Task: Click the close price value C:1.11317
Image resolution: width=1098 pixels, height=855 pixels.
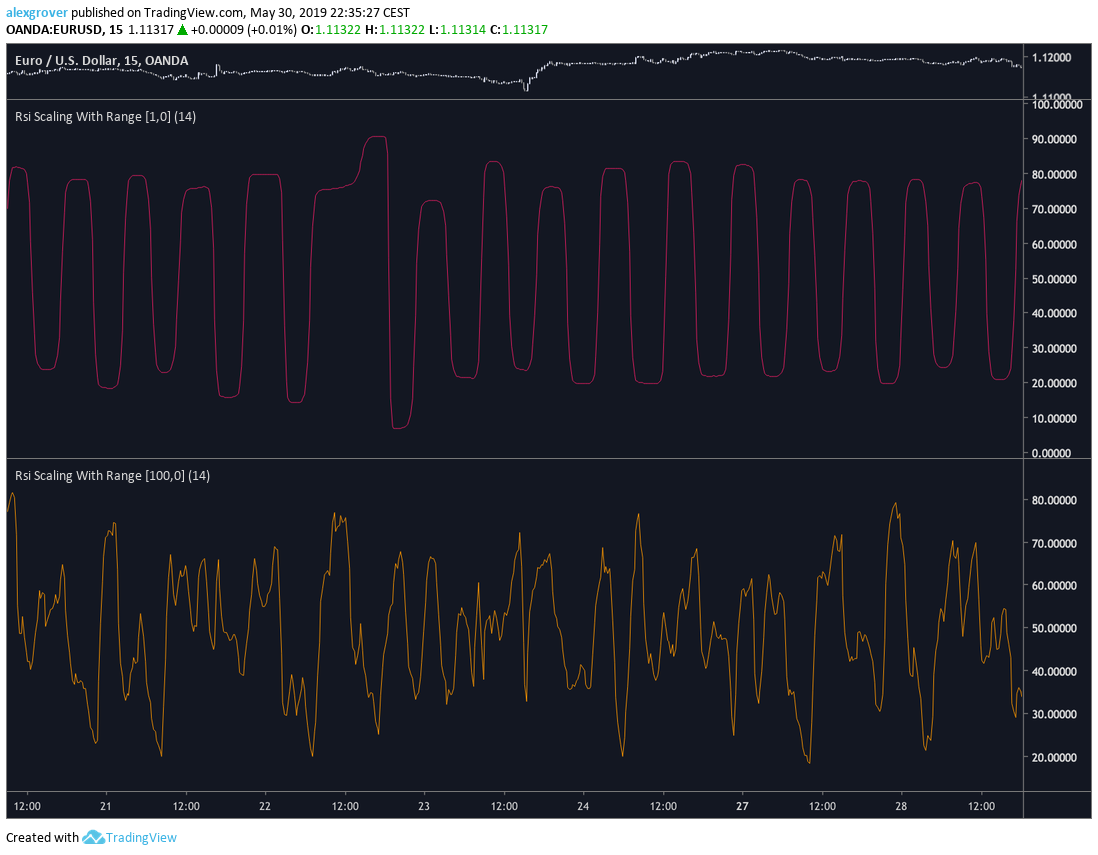Action: pos(519,29)
